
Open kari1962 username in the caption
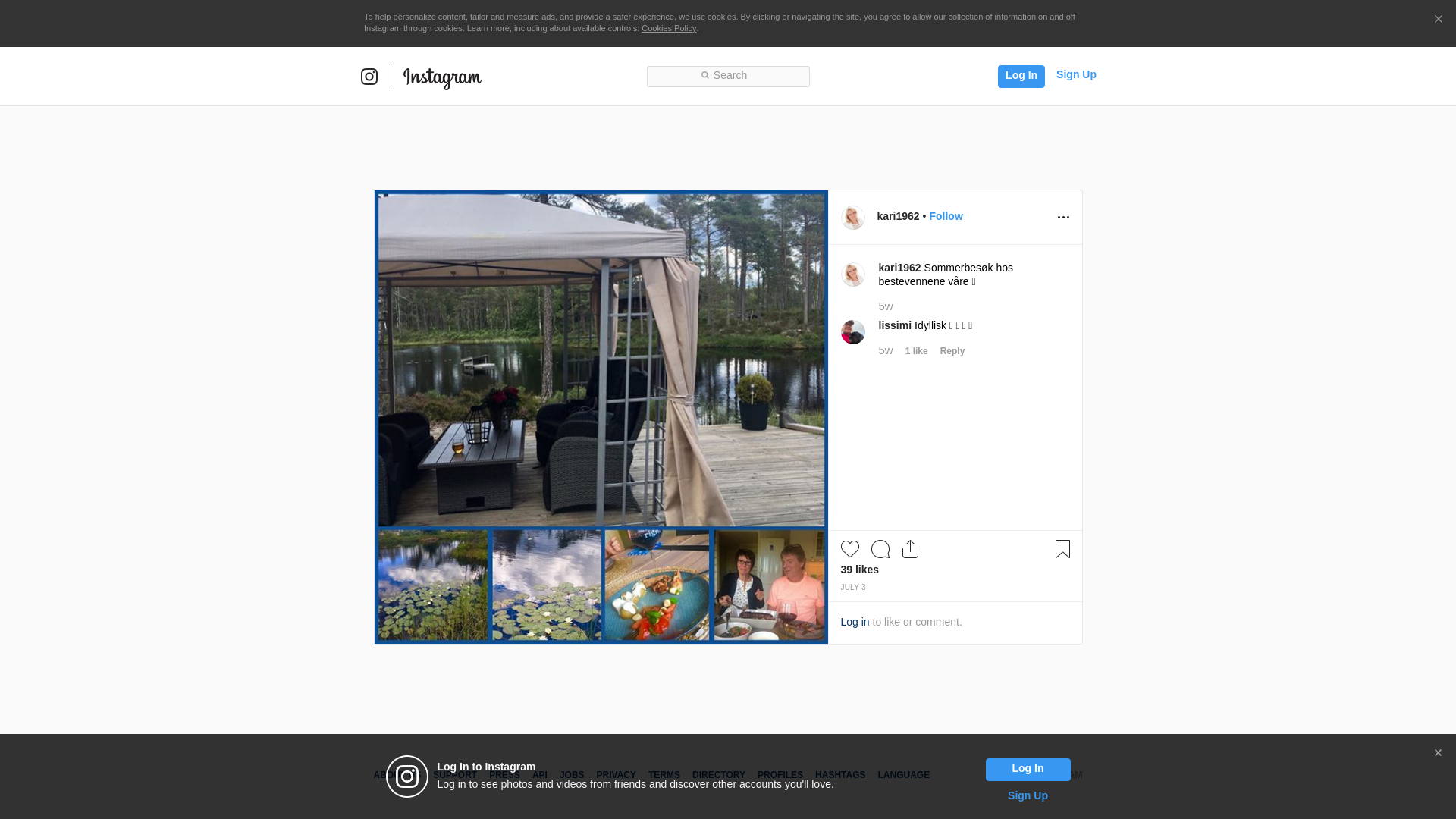[899, 268]
